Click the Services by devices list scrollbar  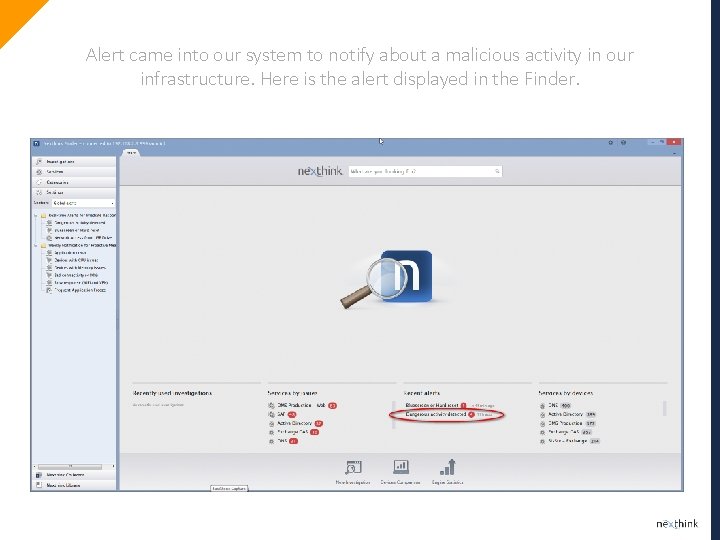coord(664,408)
